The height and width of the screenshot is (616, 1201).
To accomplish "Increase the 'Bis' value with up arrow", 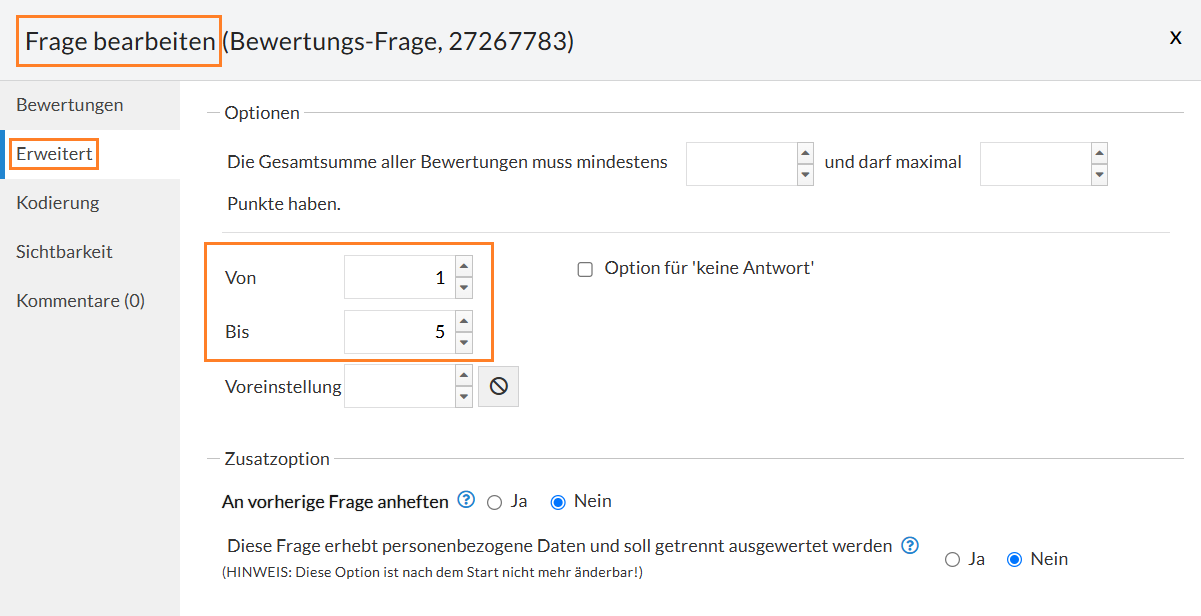I will pos(464,321).
